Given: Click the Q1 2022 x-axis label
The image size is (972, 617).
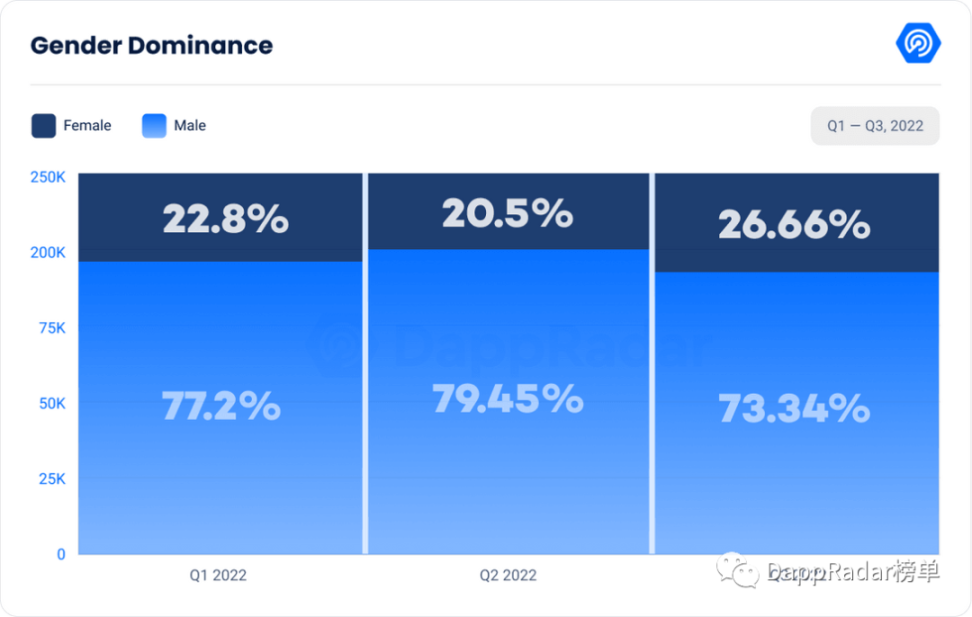Looking at the screenshot, I should (x=218, y=575).
